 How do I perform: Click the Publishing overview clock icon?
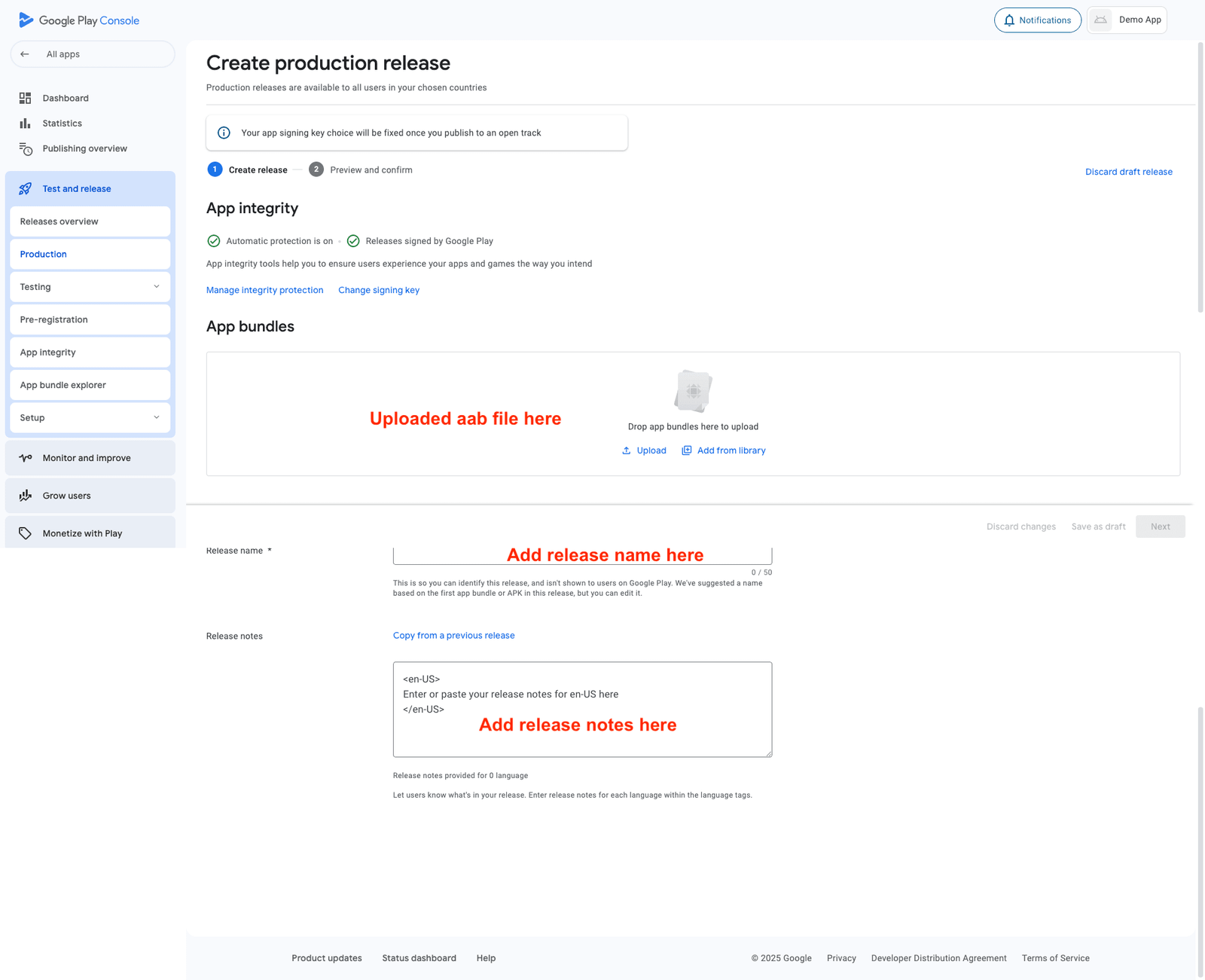pos(26,148)
